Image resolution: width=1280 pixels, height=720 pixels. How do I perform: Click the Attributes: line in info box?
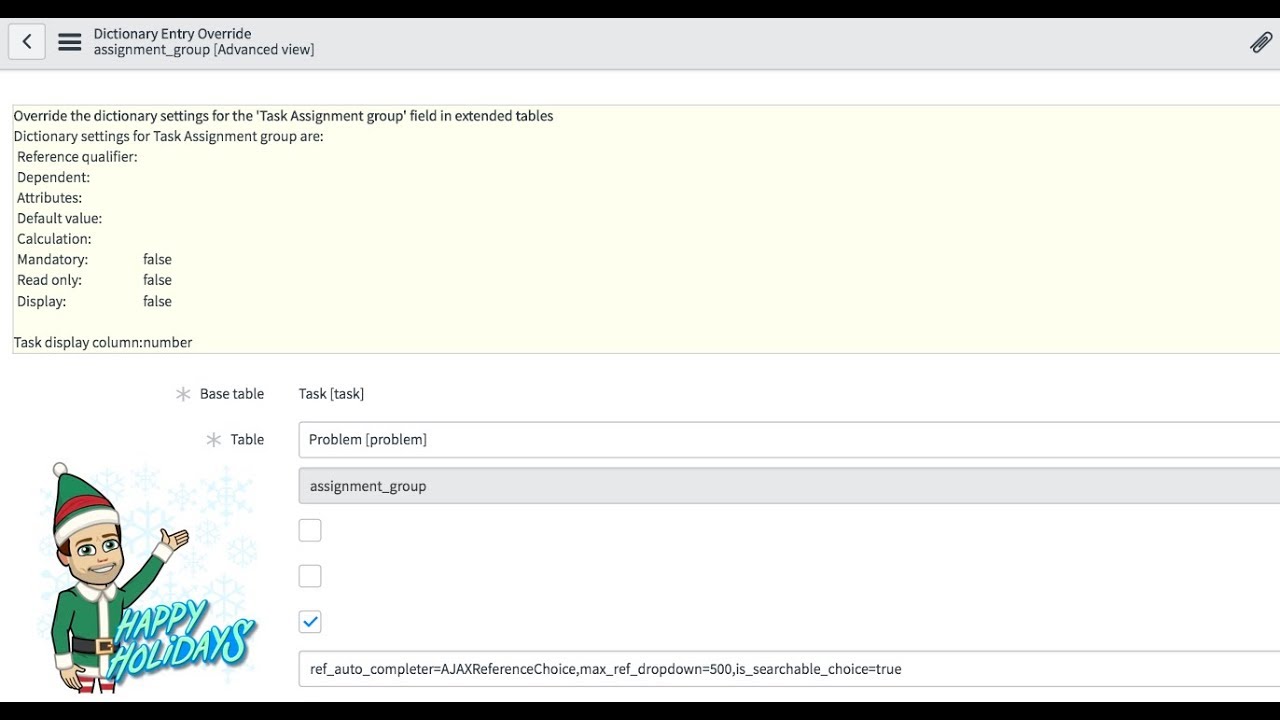pos(49,198)
